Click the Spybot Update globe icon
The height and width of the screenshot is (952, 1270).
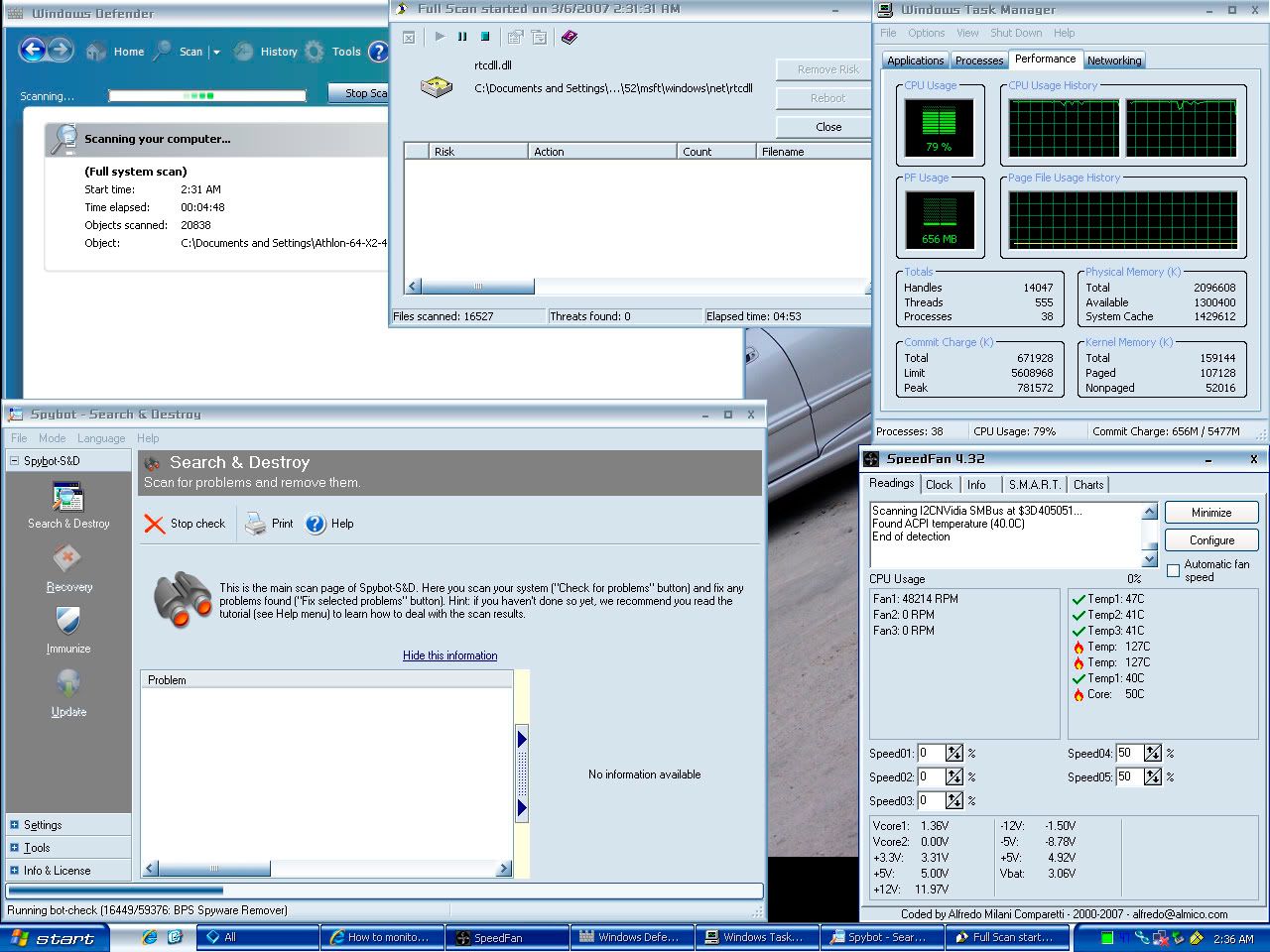pyautogui.click(x=67, y=684)
